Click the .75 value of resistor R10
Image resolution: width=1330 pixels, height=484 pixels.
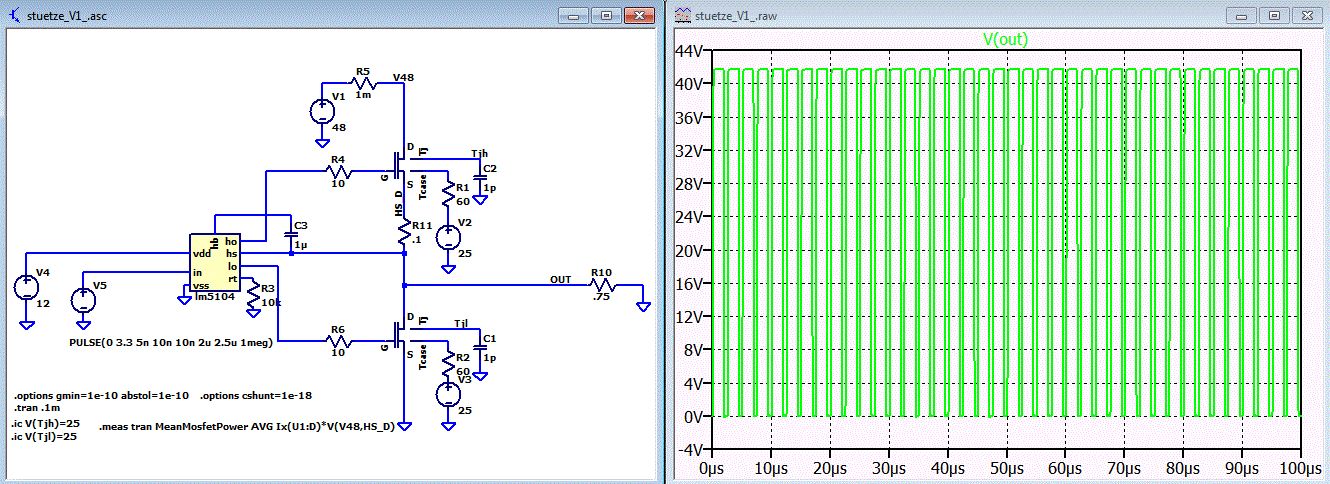click(601, 296)
